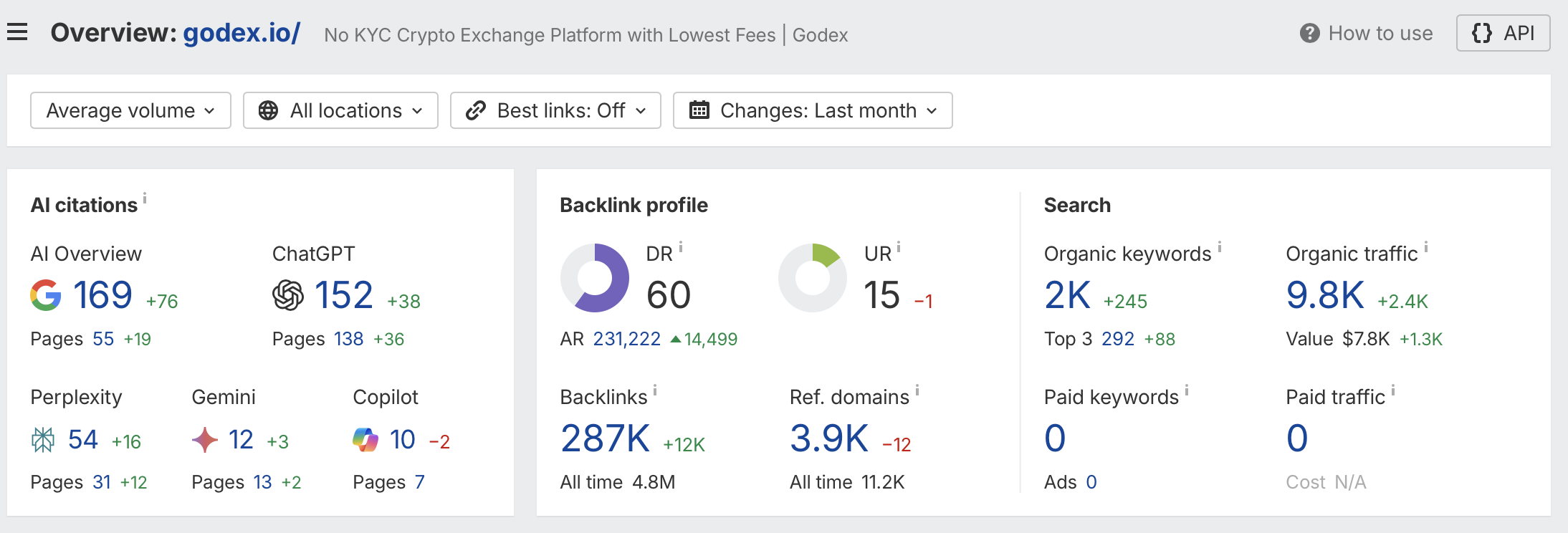This screenshot has width=1568, height=533.
Task: Click the All time 4.8M backlinks text
Action: click(618, 482)
